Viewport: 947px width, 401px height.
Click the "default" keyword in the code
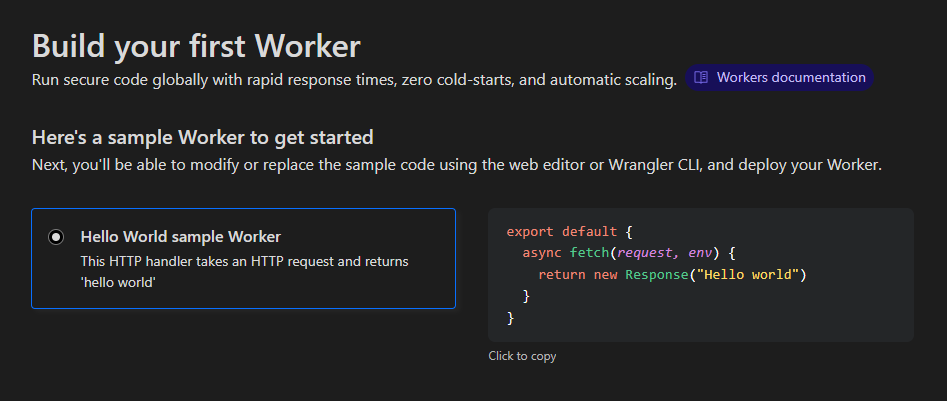589,231
